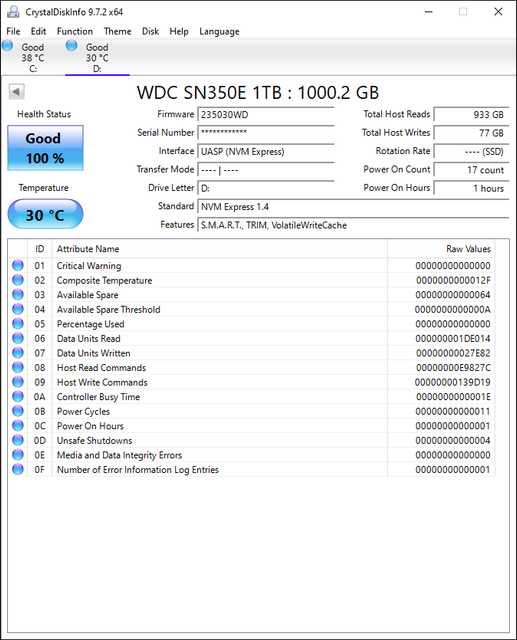Click raw value 000000000012F
Screen dimensions: 517x640
point(453,280)
